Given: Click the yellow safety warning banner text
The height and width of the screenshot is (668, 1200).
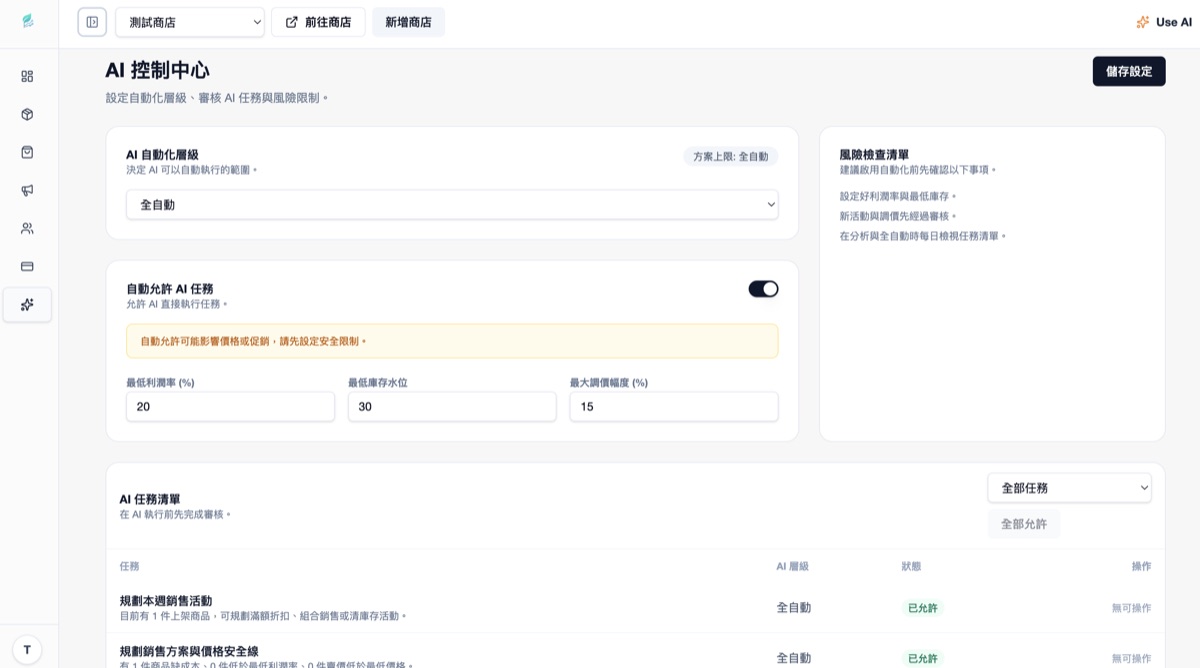Looking at the screenshot, I should tap(254, 341).
